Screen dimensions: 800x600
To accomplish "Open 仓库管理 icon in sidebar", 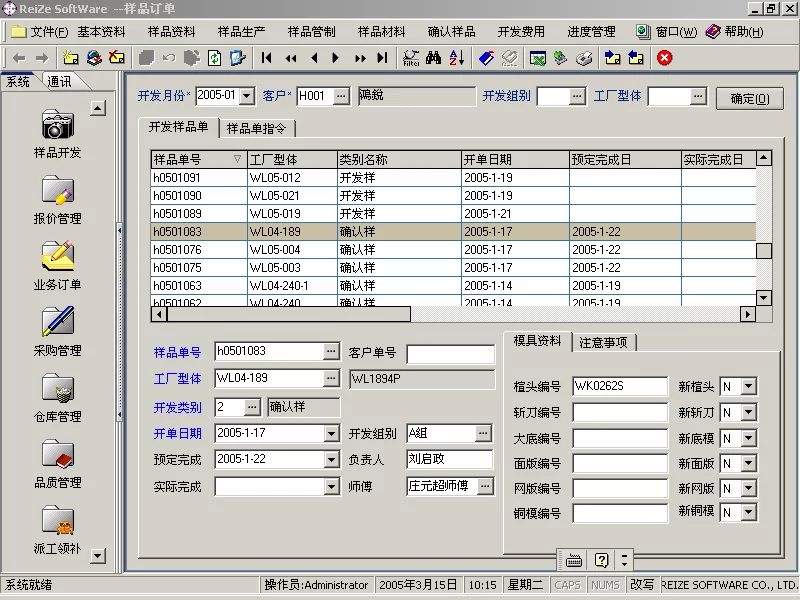I will coord(57,388).
